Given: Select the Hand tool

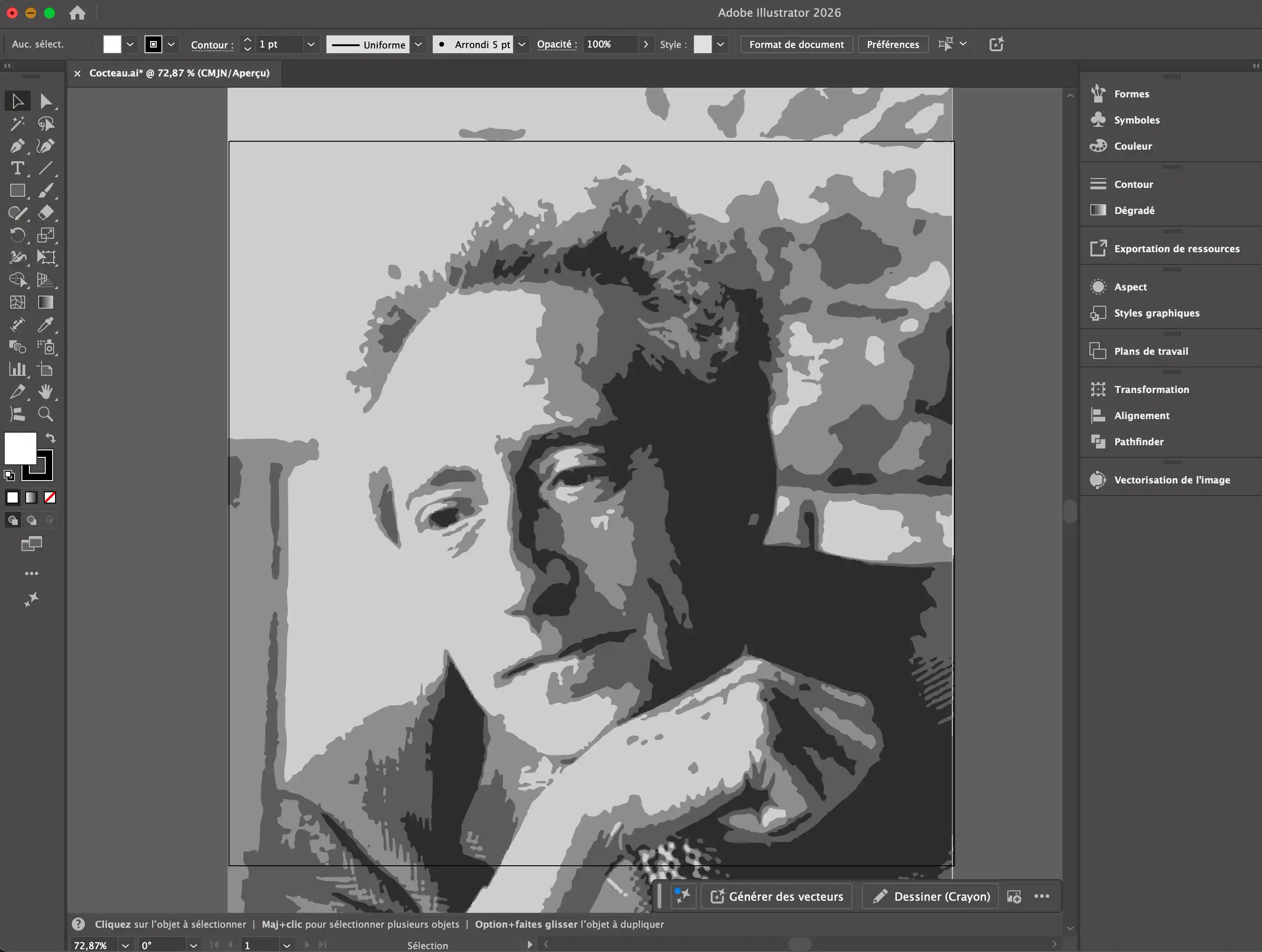Looking at the screenshot, I should point(46,391).
